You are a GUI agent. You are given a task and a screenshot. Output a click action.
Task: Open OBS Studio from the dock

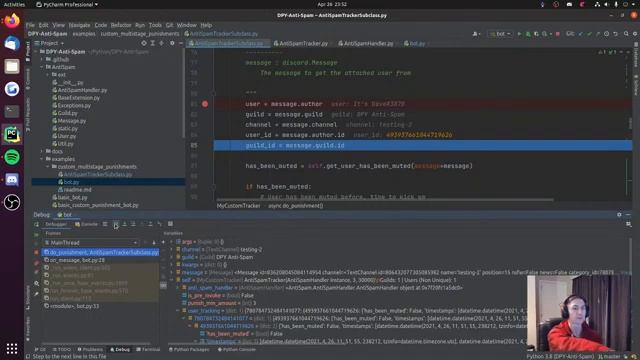(12, 202)
